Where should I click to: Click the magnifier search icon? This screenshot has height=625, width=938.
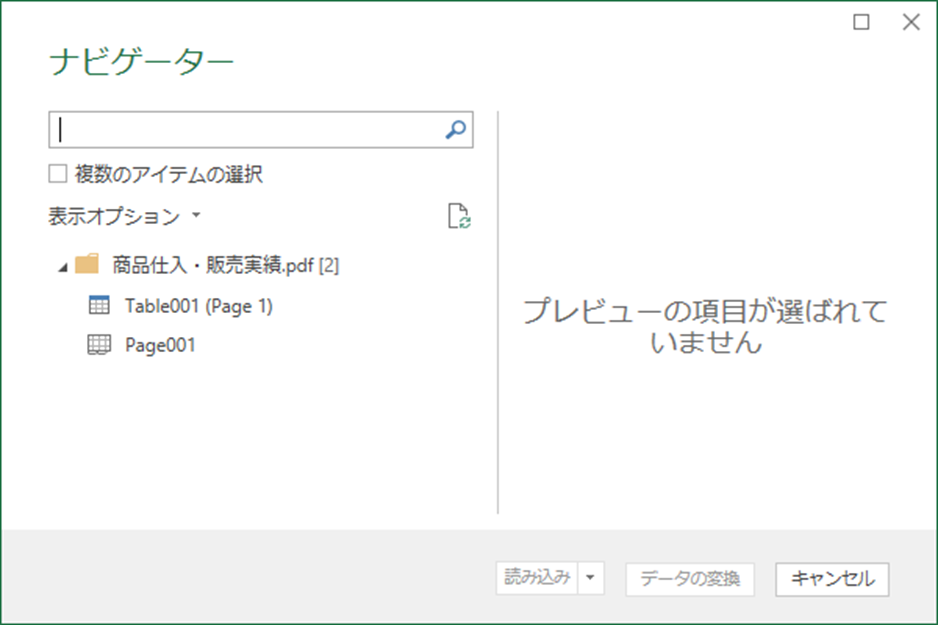[x=455, y=130]
